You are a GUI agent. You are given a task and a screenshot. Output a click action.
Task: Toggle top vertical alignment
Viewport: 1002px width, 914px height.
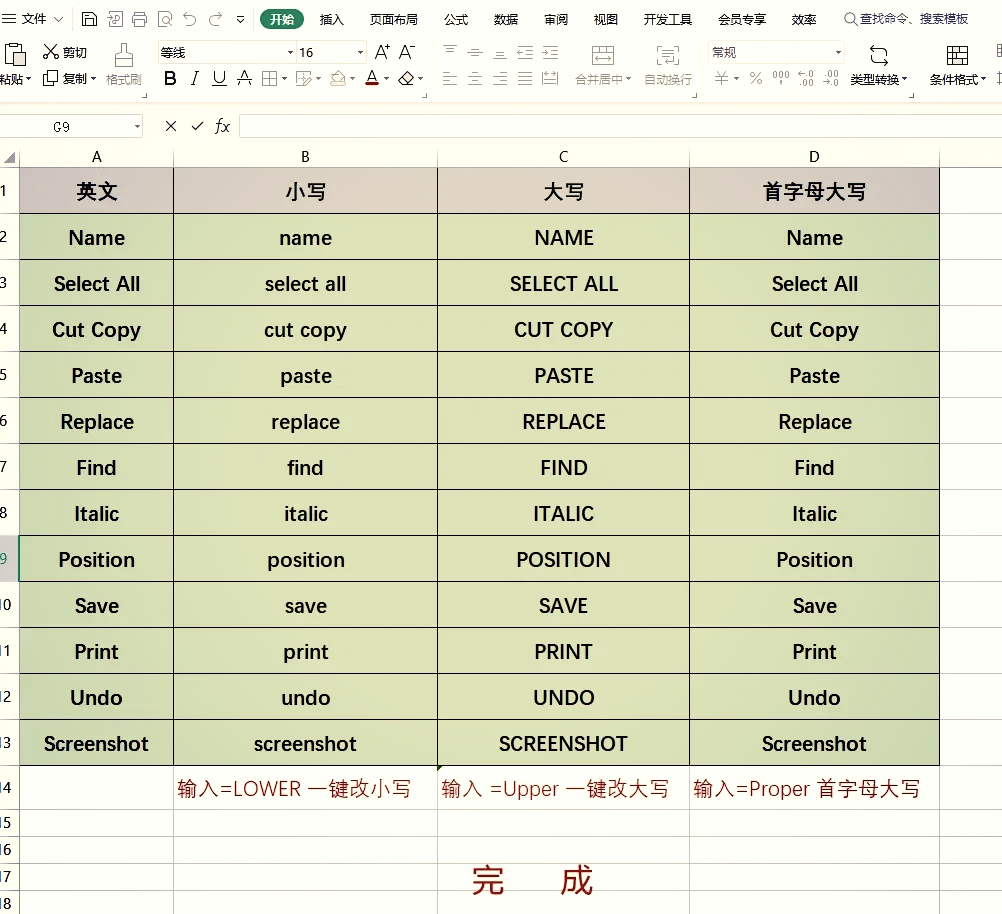450,51
